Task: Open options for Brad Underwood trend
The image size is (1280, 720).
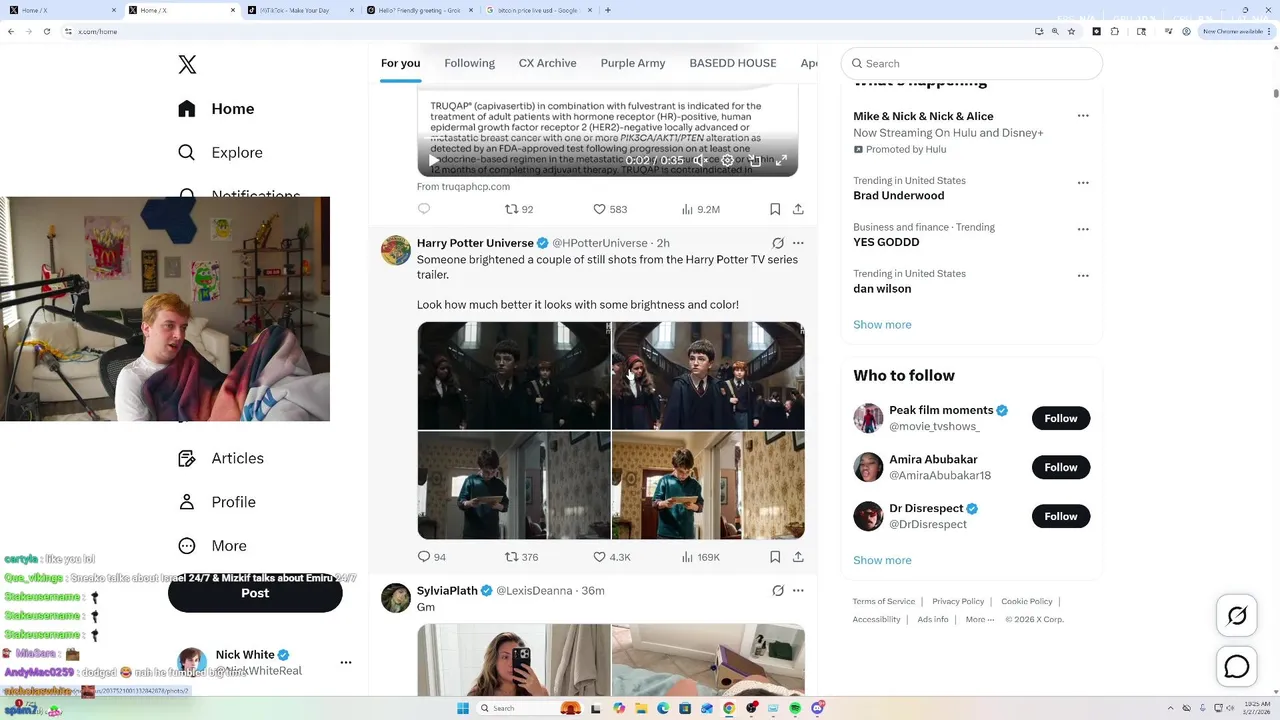Action: click(1083, 183)
